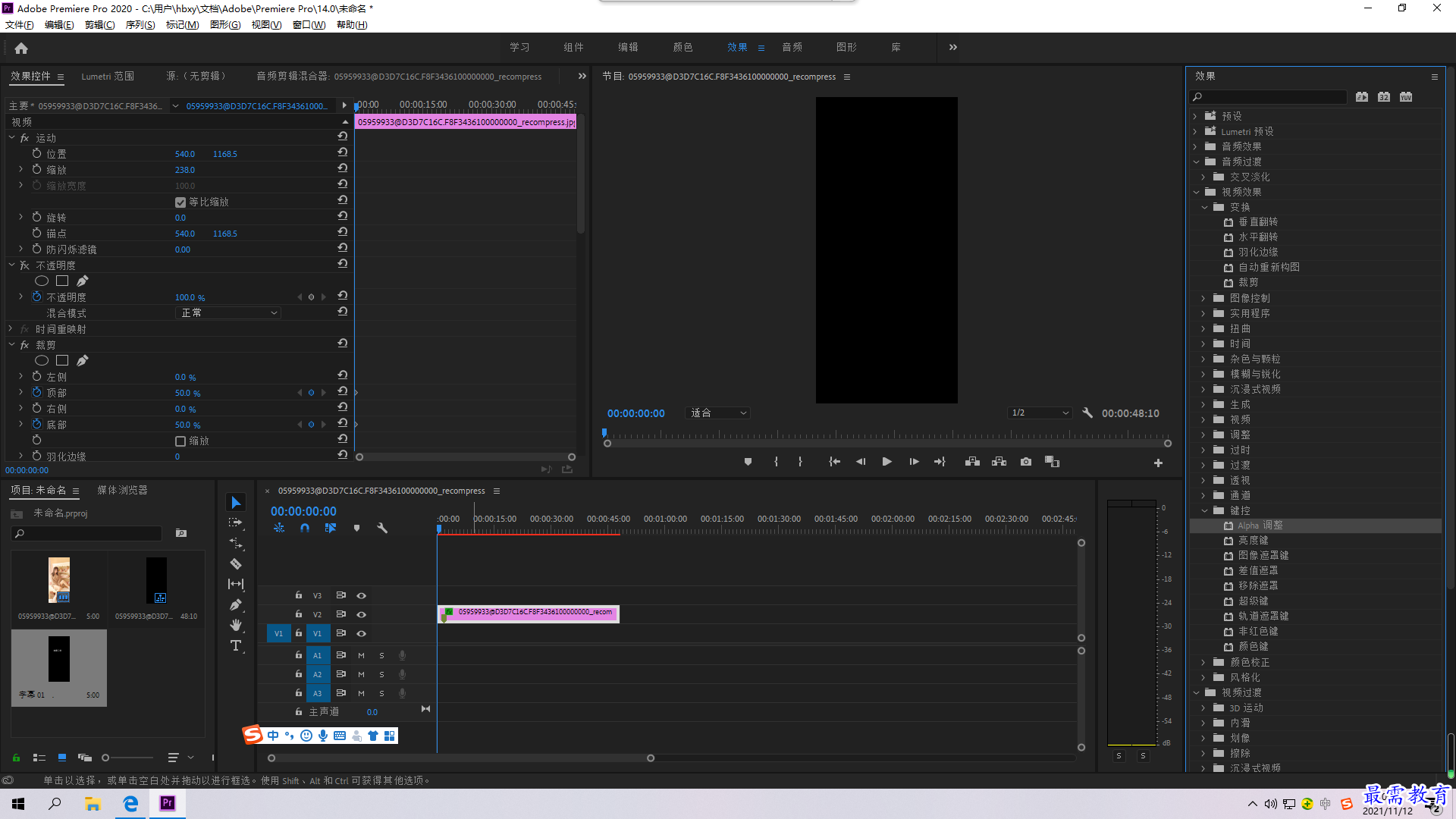Click the Home icon
Image resolution: width=1456 pixels, height=819 pixels.
tap(21, 48)
